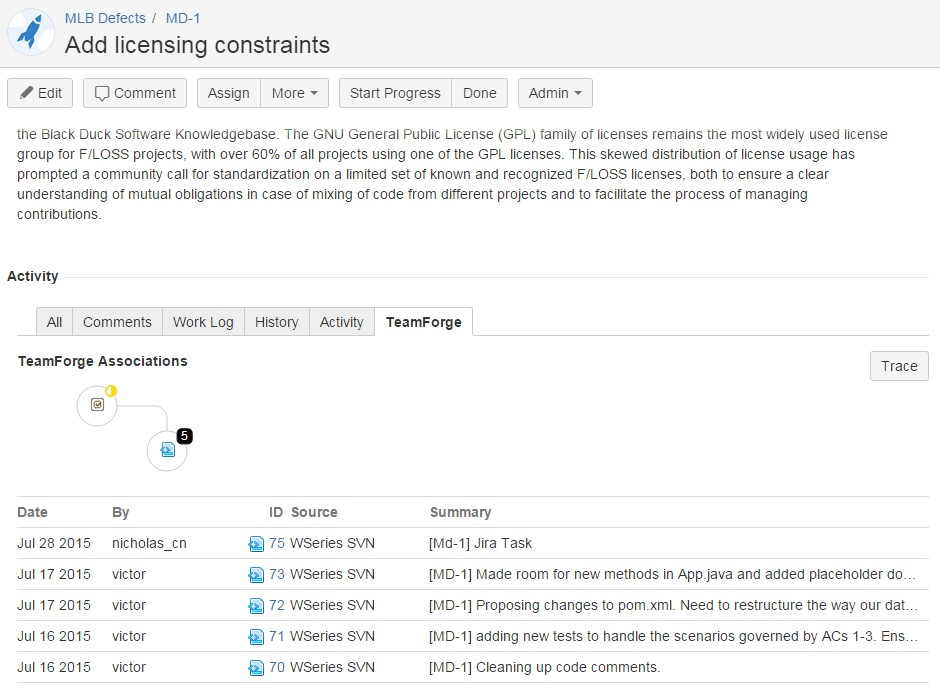
Task: Click the rocket project avatar icon
Action: [x=31, y=32]
